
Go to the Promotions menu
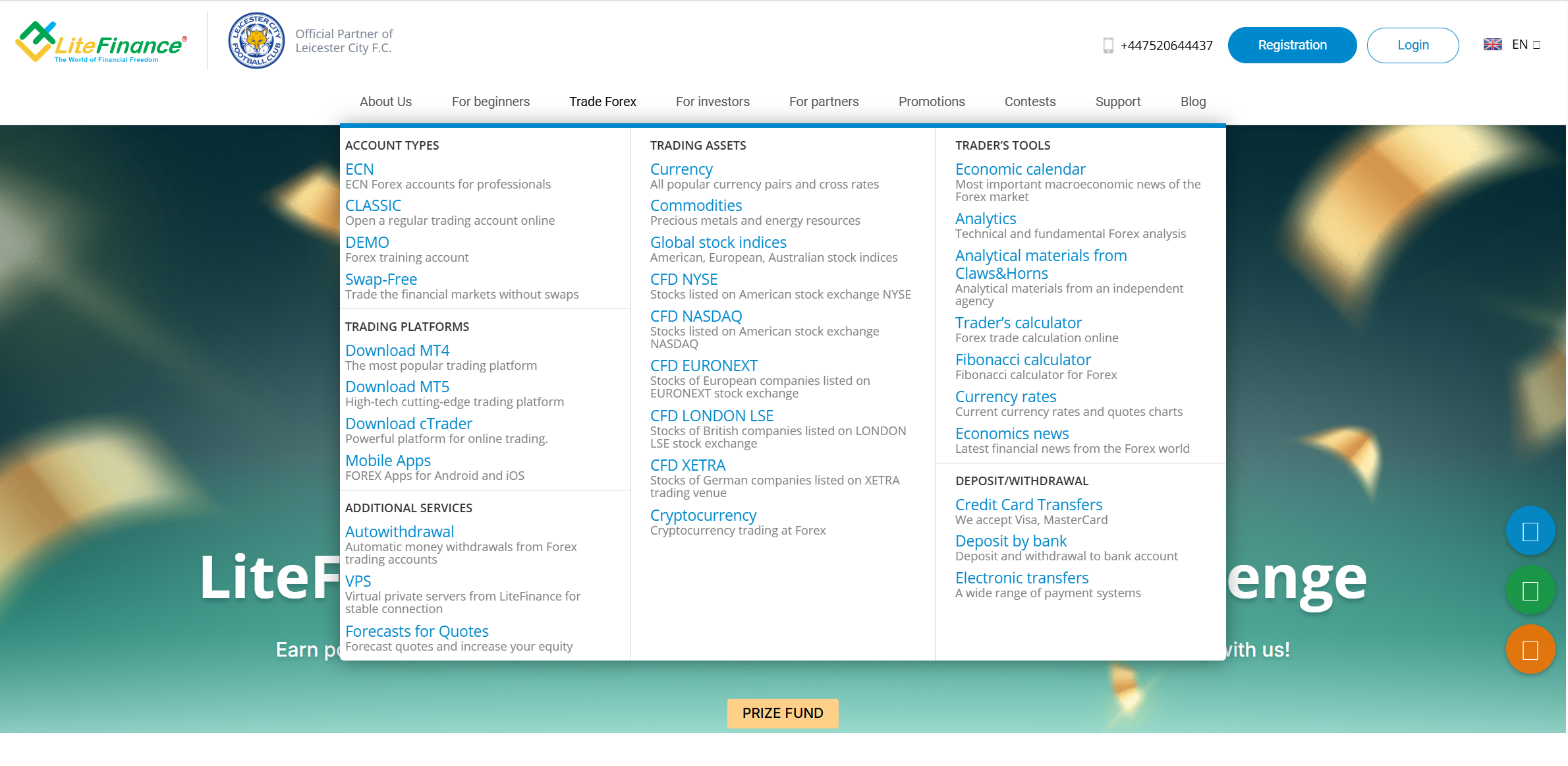point(932,102)
